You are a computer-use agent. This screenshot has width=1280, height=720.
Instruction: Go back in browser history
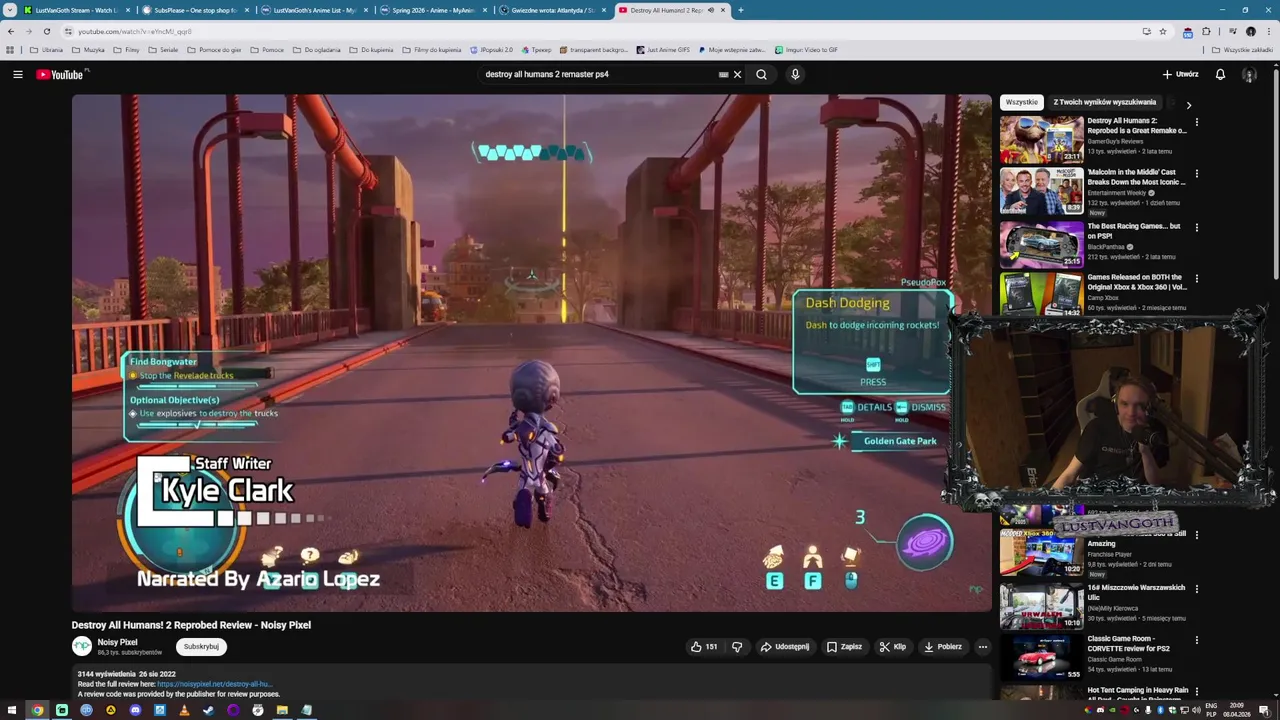point(11,31)
